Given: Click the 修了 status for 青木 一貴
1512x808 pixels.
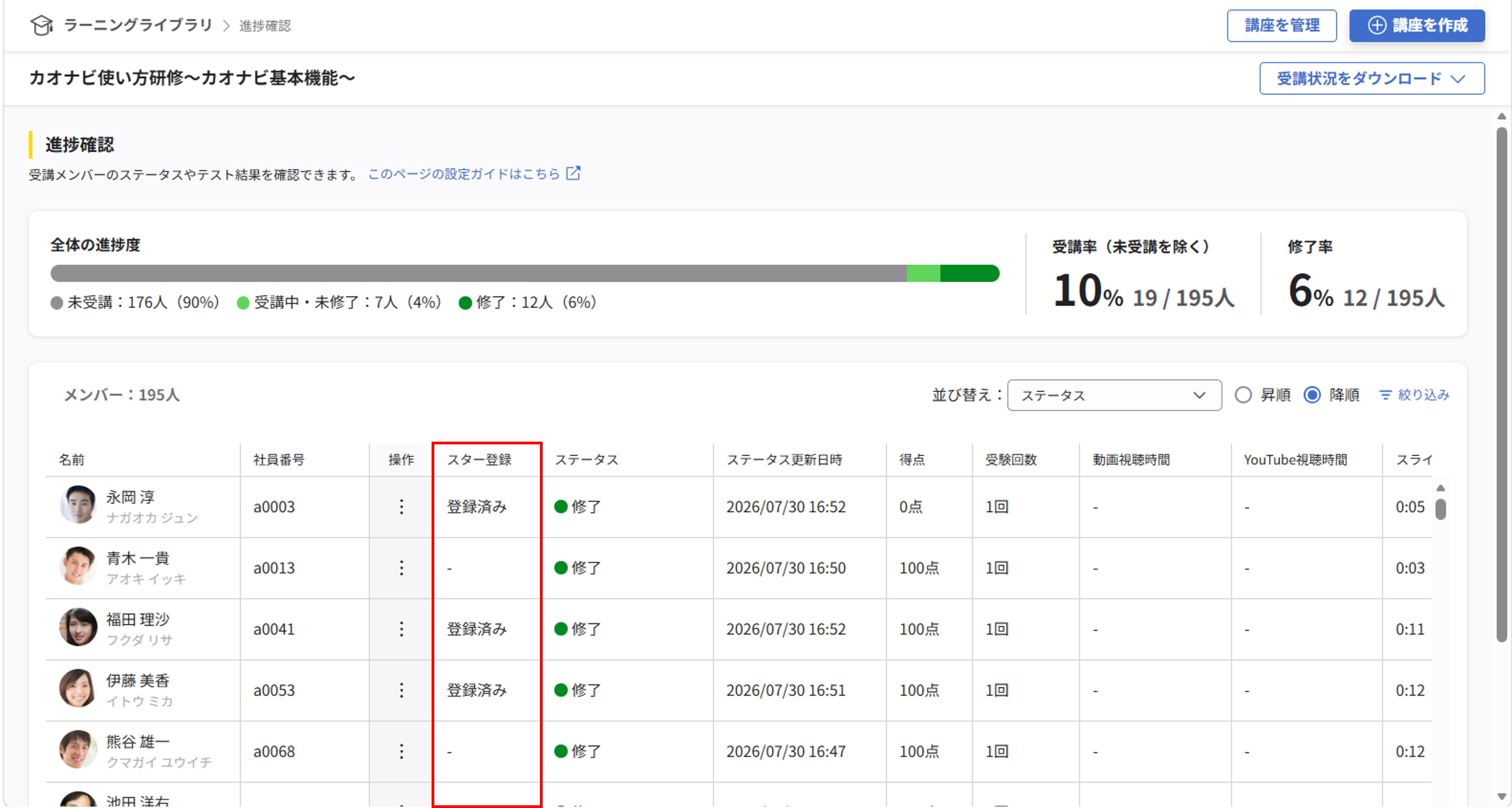Looking at the screenshot, I should (x=578, y=568).
